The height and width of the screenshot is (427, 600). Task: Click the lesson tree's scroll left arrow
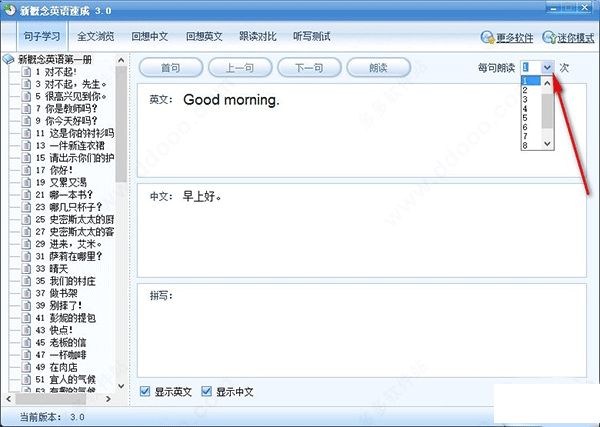click(8, 399)
